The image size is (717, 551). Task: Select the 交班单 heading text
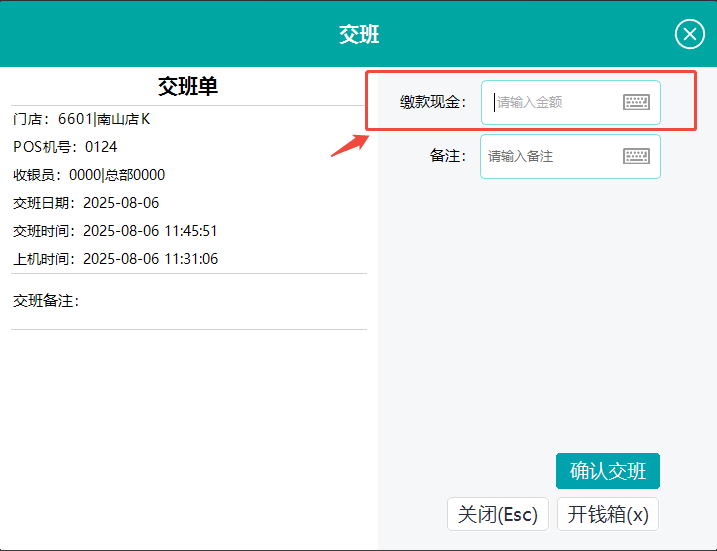pyautogui.click(x=188, y=86)
